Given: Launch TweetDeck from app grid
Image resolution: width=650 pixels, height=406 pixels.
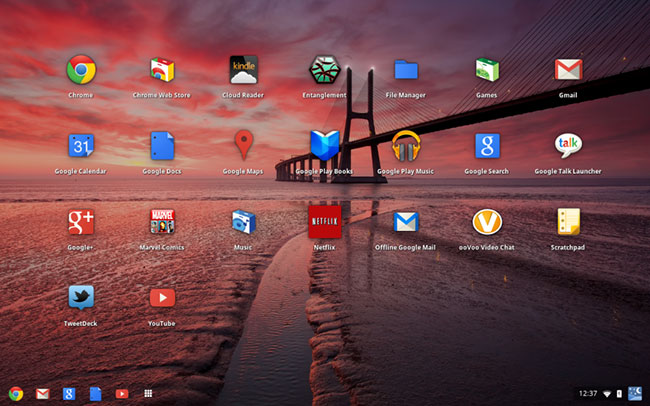Looking at the screenshot, I should tap(81, 297).
